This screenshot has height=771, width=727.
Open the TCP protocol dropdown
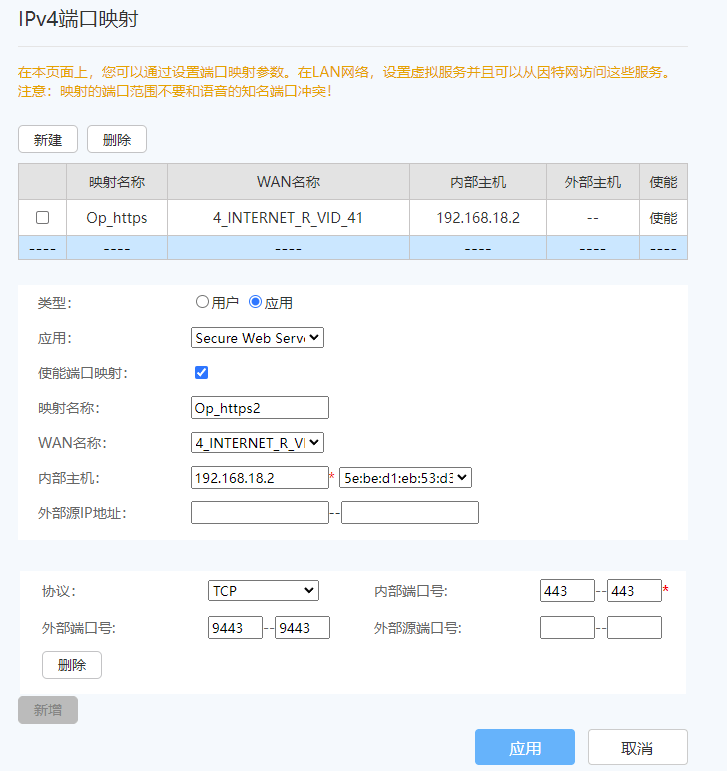[263, 591]
